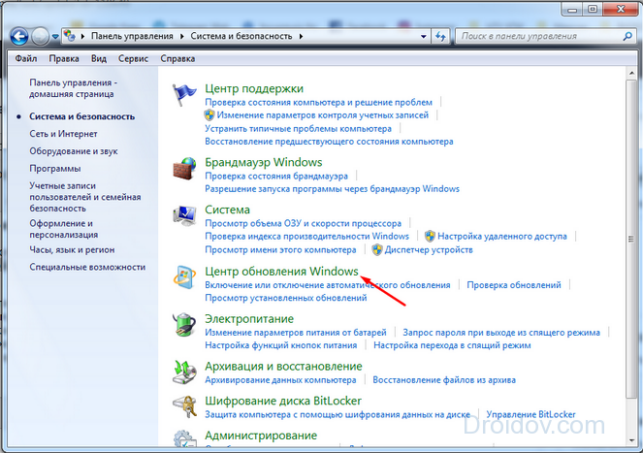
Task: Click shield icon beside Изменение параметров контроля
Action: [x=210, y=115]
